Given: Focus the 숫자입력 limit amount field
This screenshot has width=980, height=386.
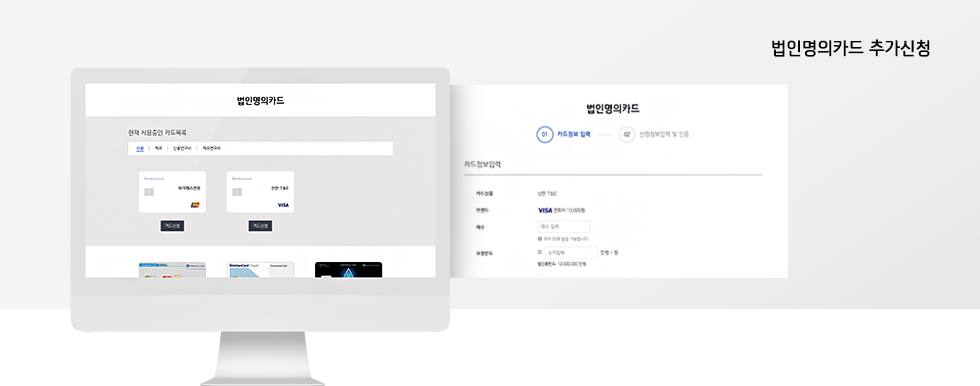Looking at the screenshot, I should 571,252.
